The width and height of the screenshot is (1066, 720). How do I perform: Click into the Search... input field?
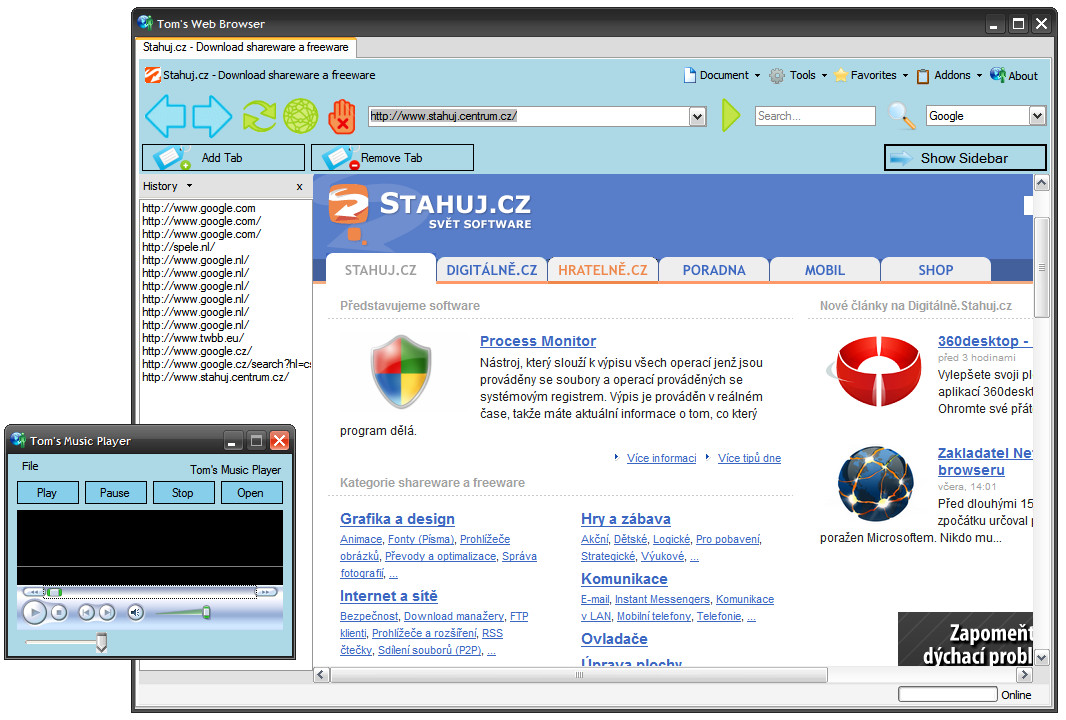click(815, 116)
